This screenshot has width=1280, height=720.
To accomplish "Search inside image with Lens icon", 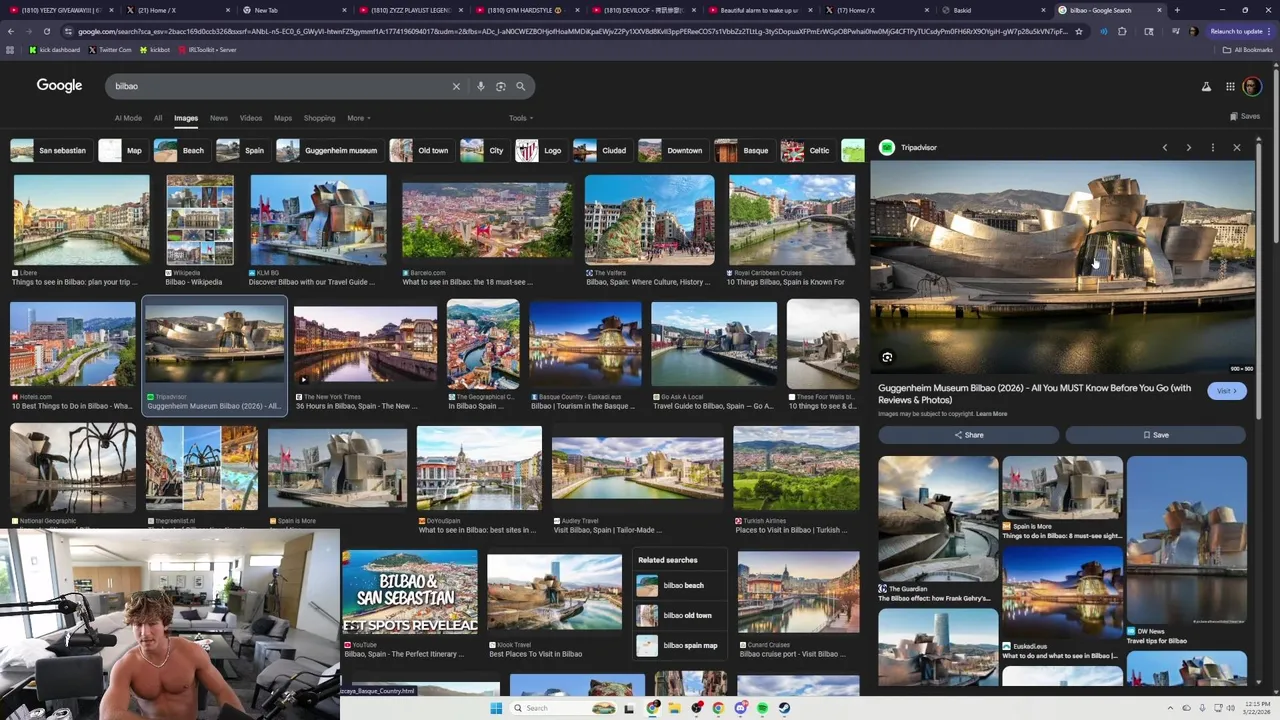I will (887, 357).
